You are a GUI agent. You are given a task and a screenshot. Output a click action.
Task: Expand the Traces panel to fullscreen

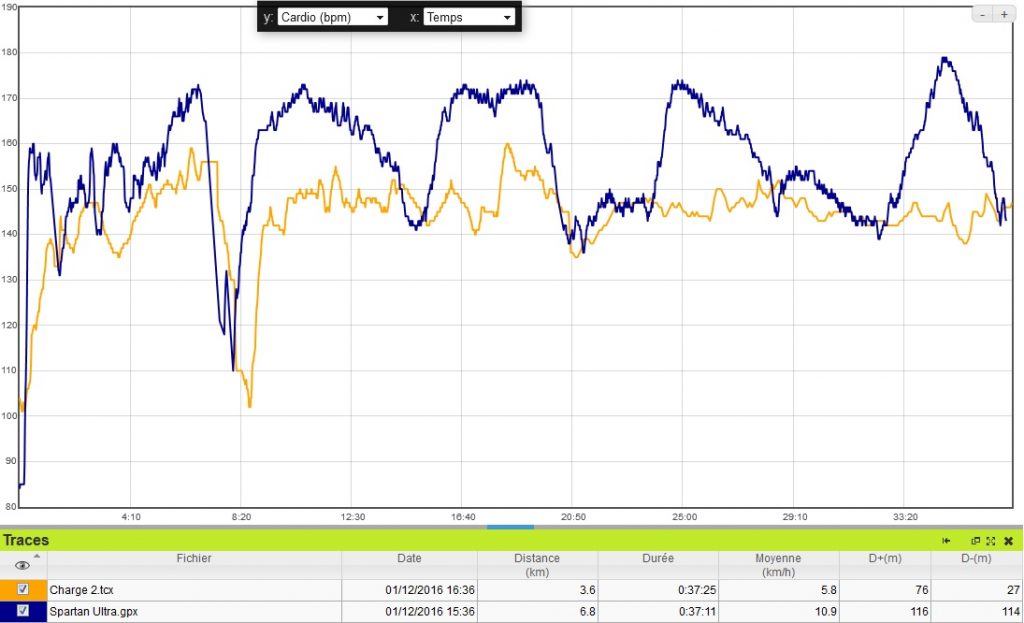(990, 540)
